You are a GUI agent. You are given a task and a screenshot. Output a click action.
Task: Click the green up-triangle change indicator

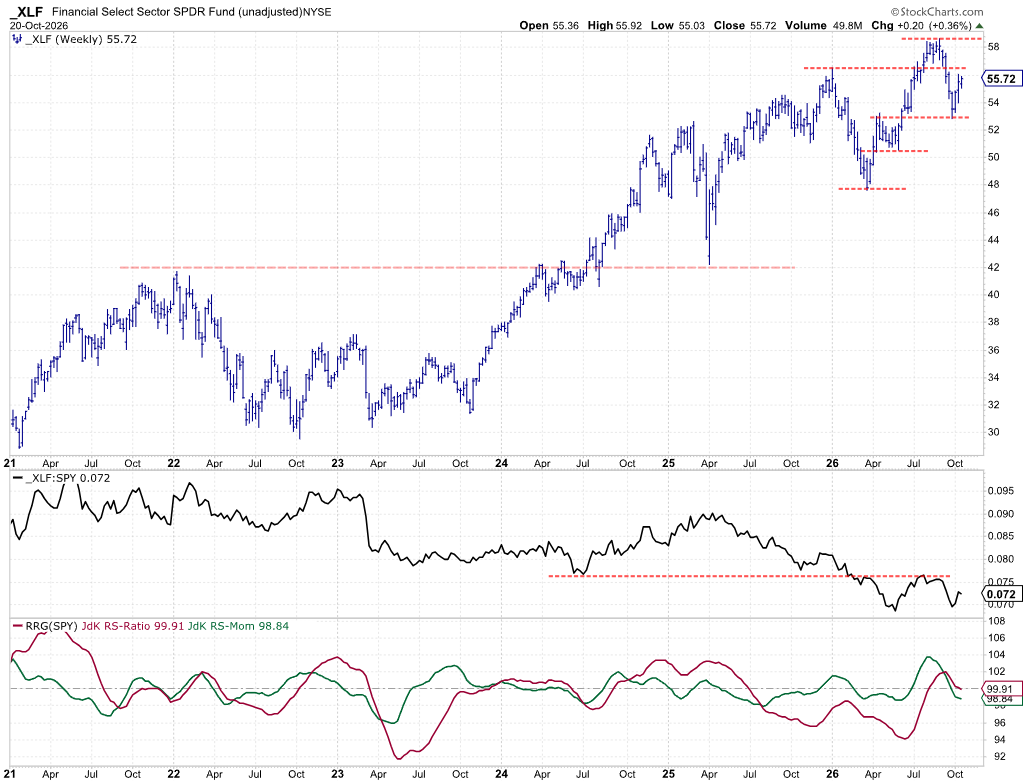point(980,26)
